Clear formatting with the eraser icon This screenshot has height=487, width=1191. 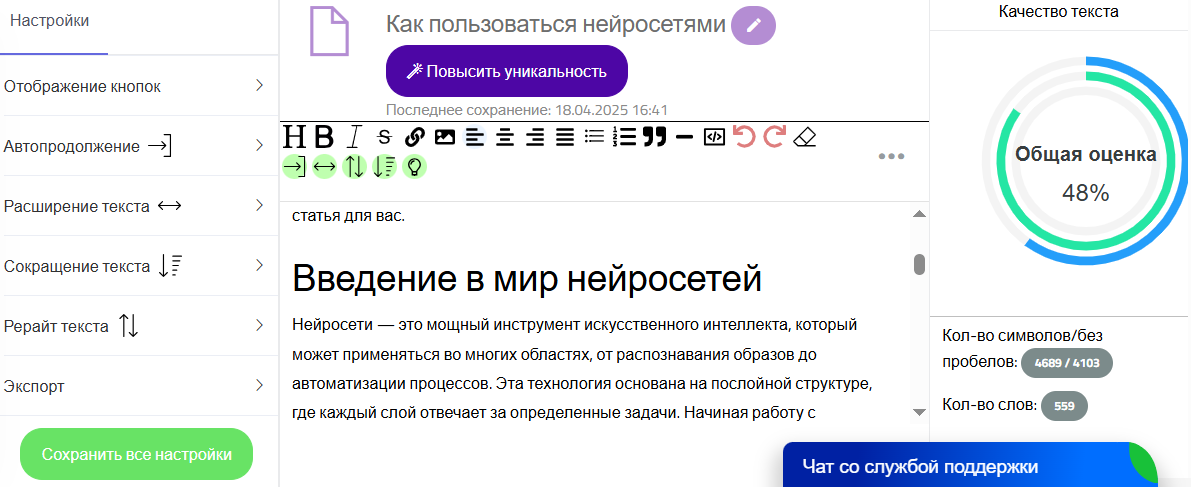[804, 137]
